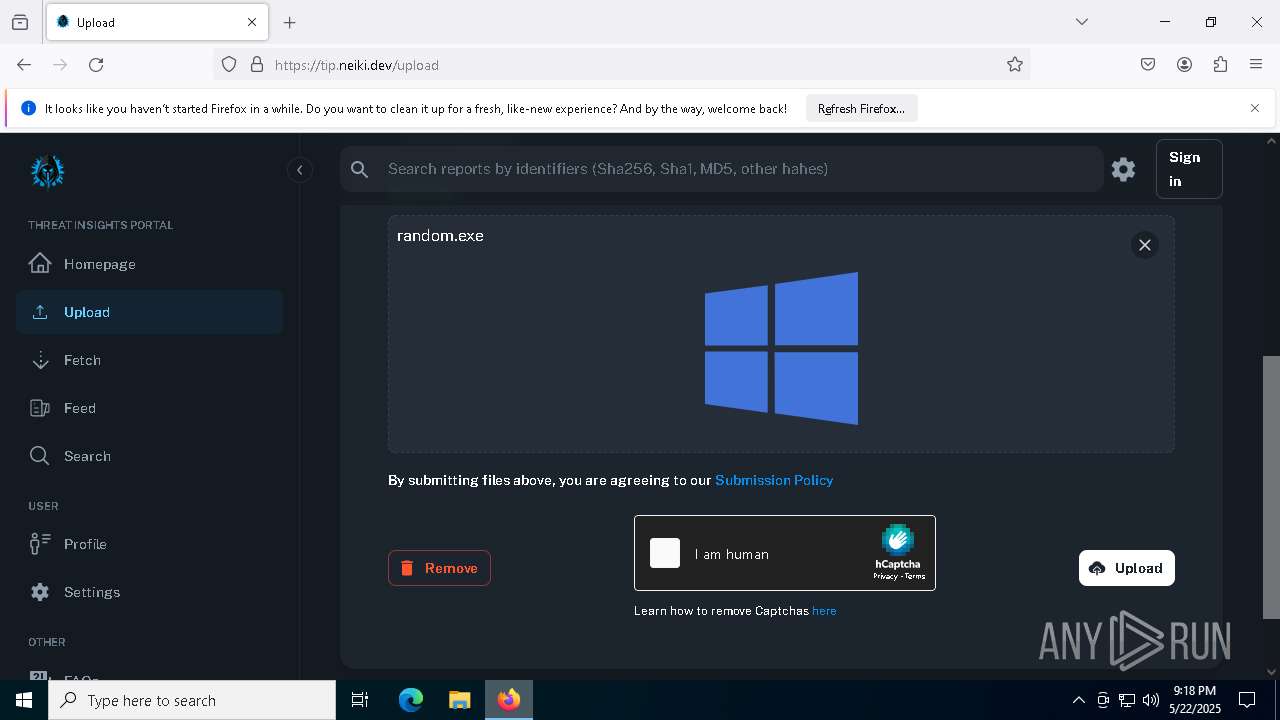
Task: Open Settings in the sidebar
Action: tap(149, 592)
